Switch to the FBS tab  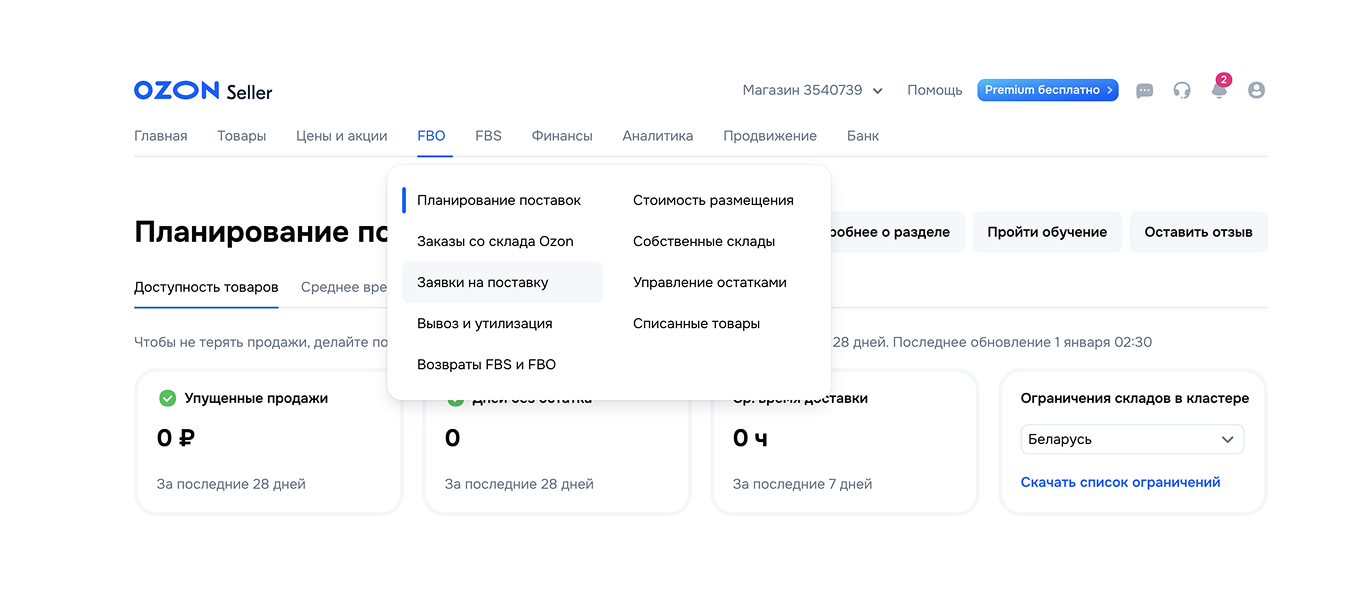(x=488, y=135)
